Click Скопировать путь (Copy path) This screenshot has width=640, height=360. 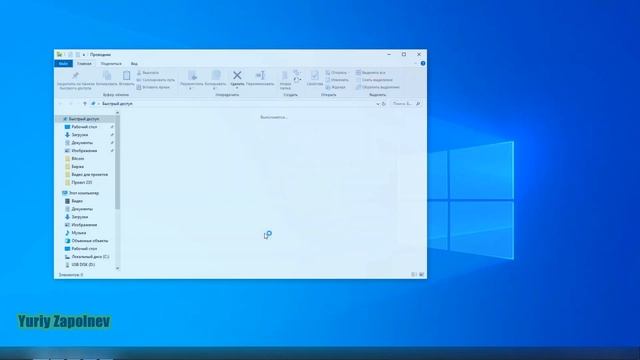(x=156, y=80)
